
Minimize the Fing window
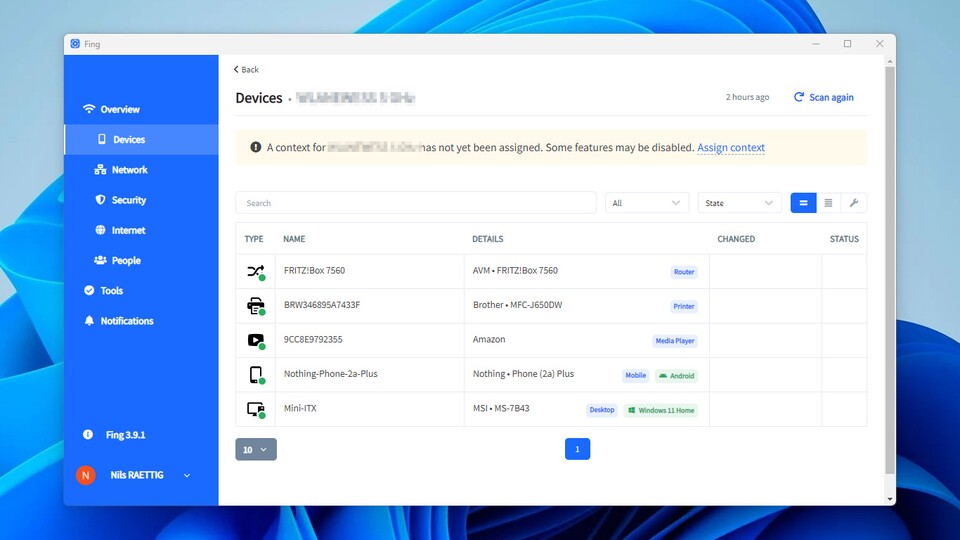pos(816,43)
